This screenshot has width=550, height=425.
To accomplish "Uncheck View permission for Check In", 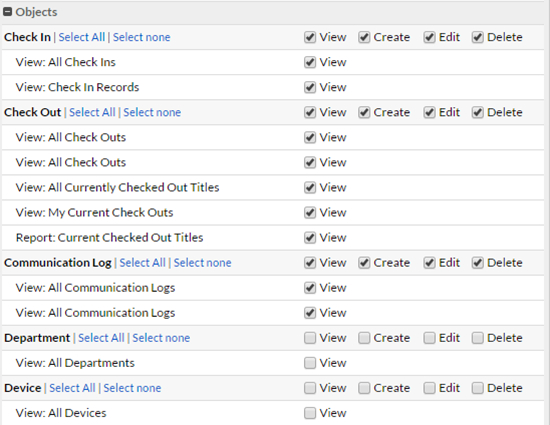I will [310, 37].
